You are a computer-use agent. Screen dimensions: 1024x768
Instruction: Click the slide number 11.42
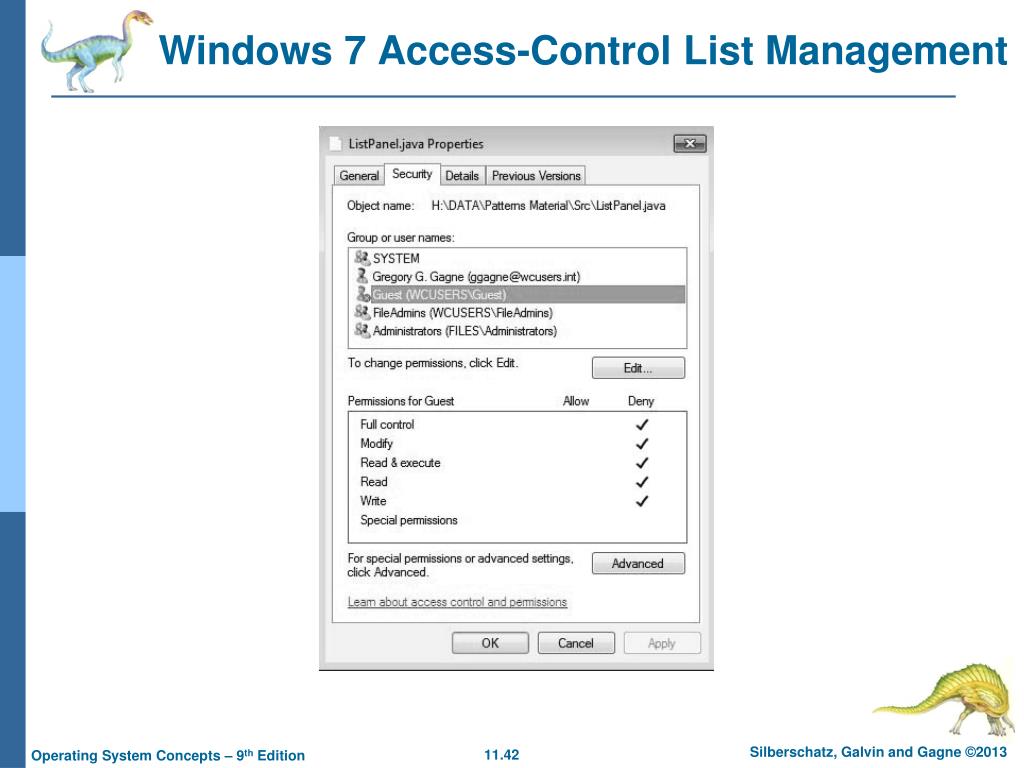(502, 755)
